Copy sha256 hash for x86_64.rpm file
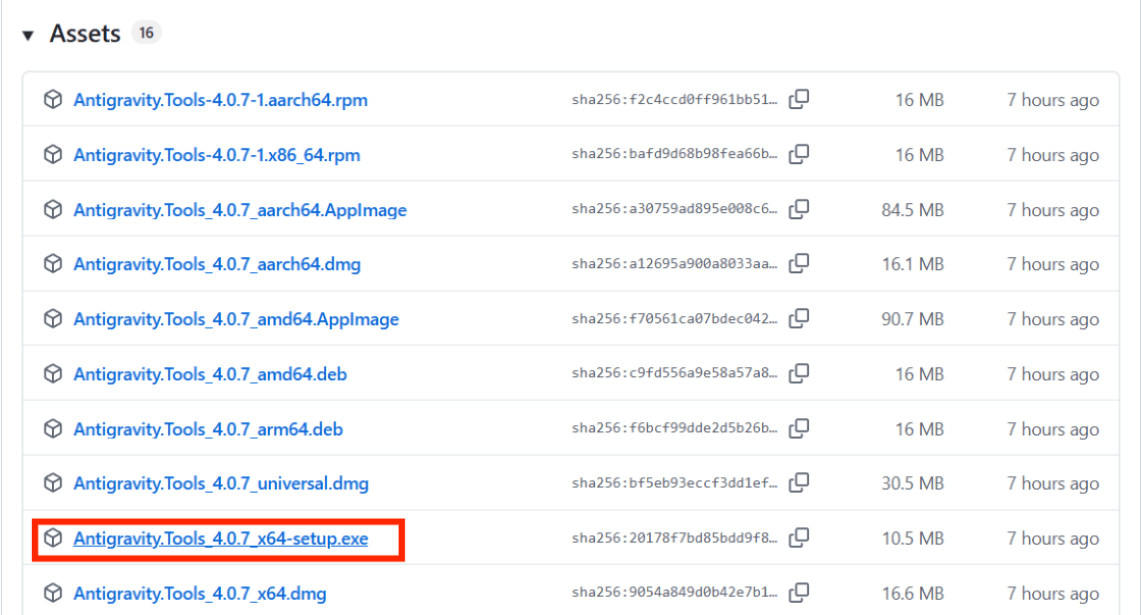This screenshot has height=615, width=1141. [799, 154]
